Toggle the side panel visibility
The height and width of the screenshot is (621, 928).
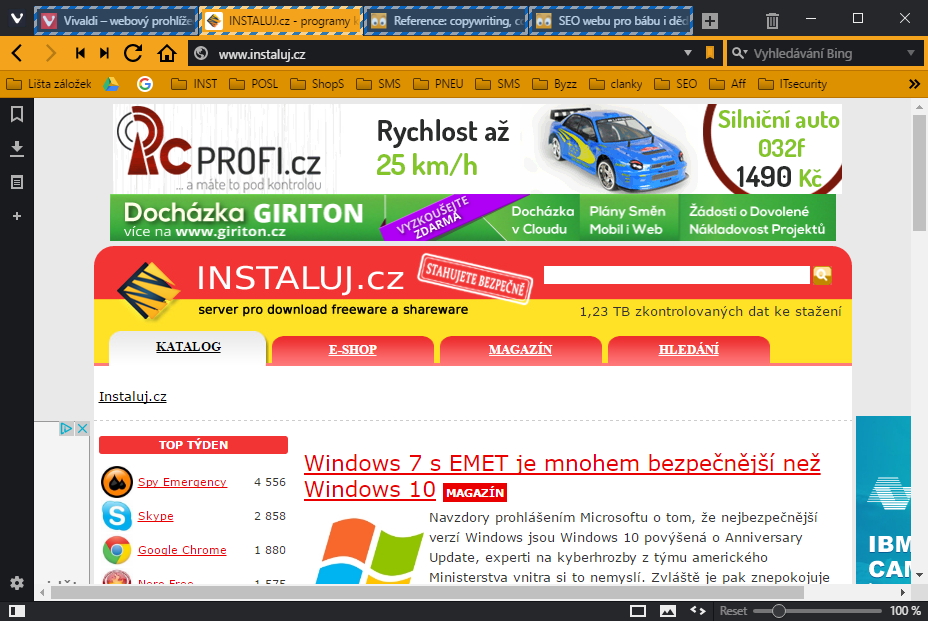(17, 610)
